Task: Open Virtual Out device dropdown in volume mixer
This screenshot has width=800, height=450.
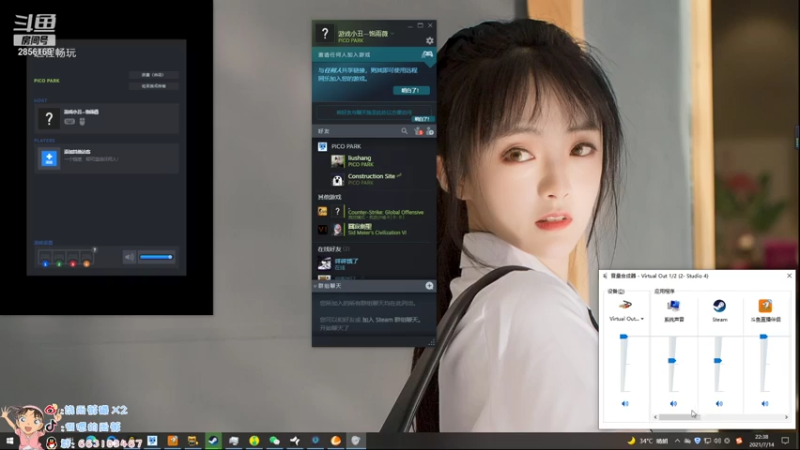Action: [627, 319]
